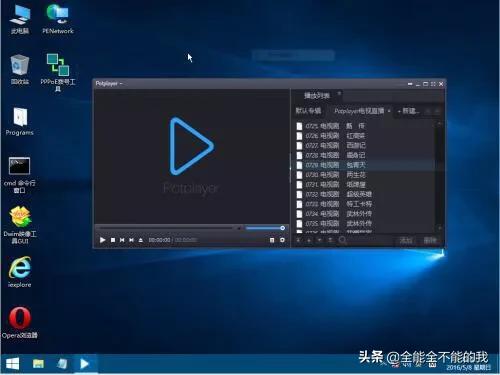Screen dimensions: 500x375
Task: Select playlist entry 0732 电视剧
Action: (365, 194)
